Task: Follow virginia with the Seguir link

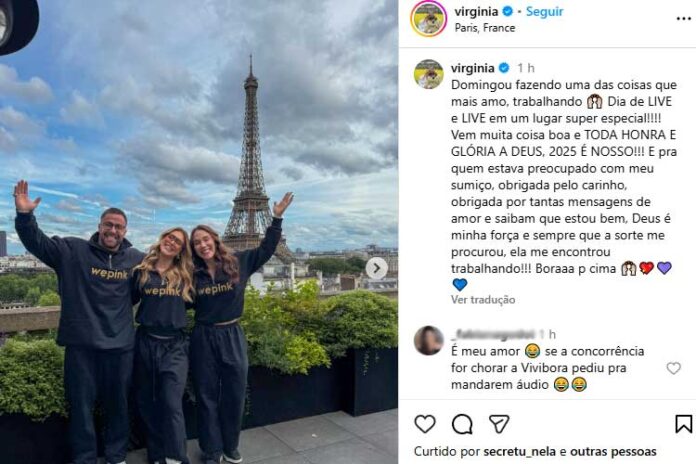Action: click(545, 11)
